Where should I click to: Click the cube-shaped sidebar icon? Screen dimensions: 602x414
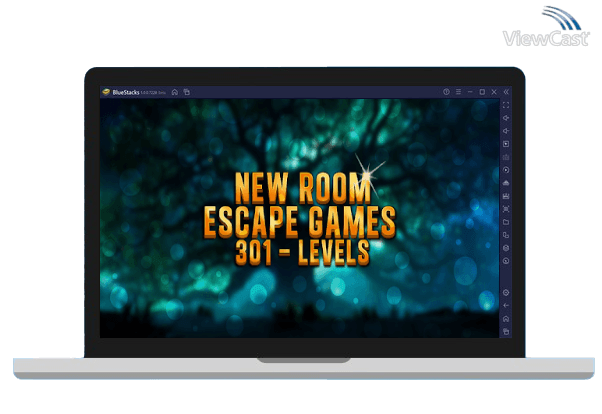pyautogui.click(x=506, y=248)
